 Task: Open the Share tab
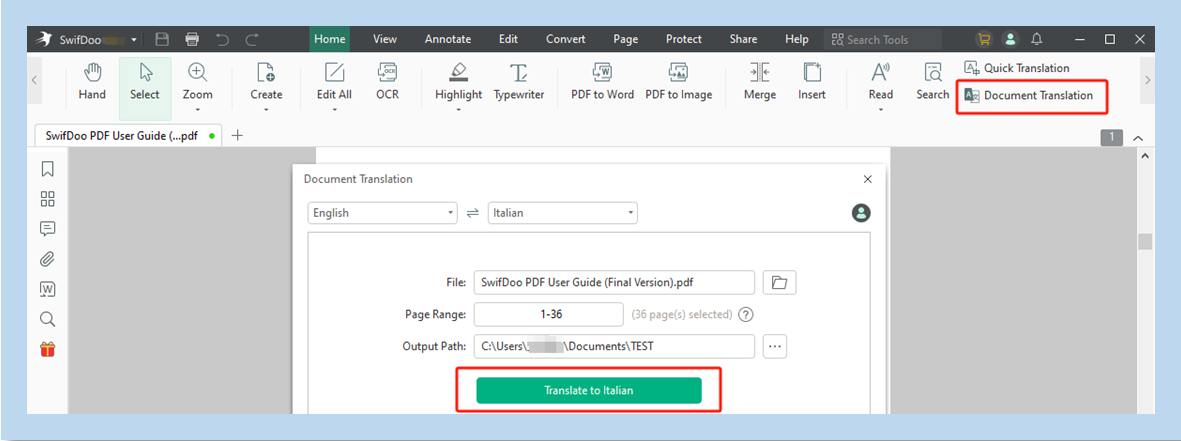click(x=743, y=39)
